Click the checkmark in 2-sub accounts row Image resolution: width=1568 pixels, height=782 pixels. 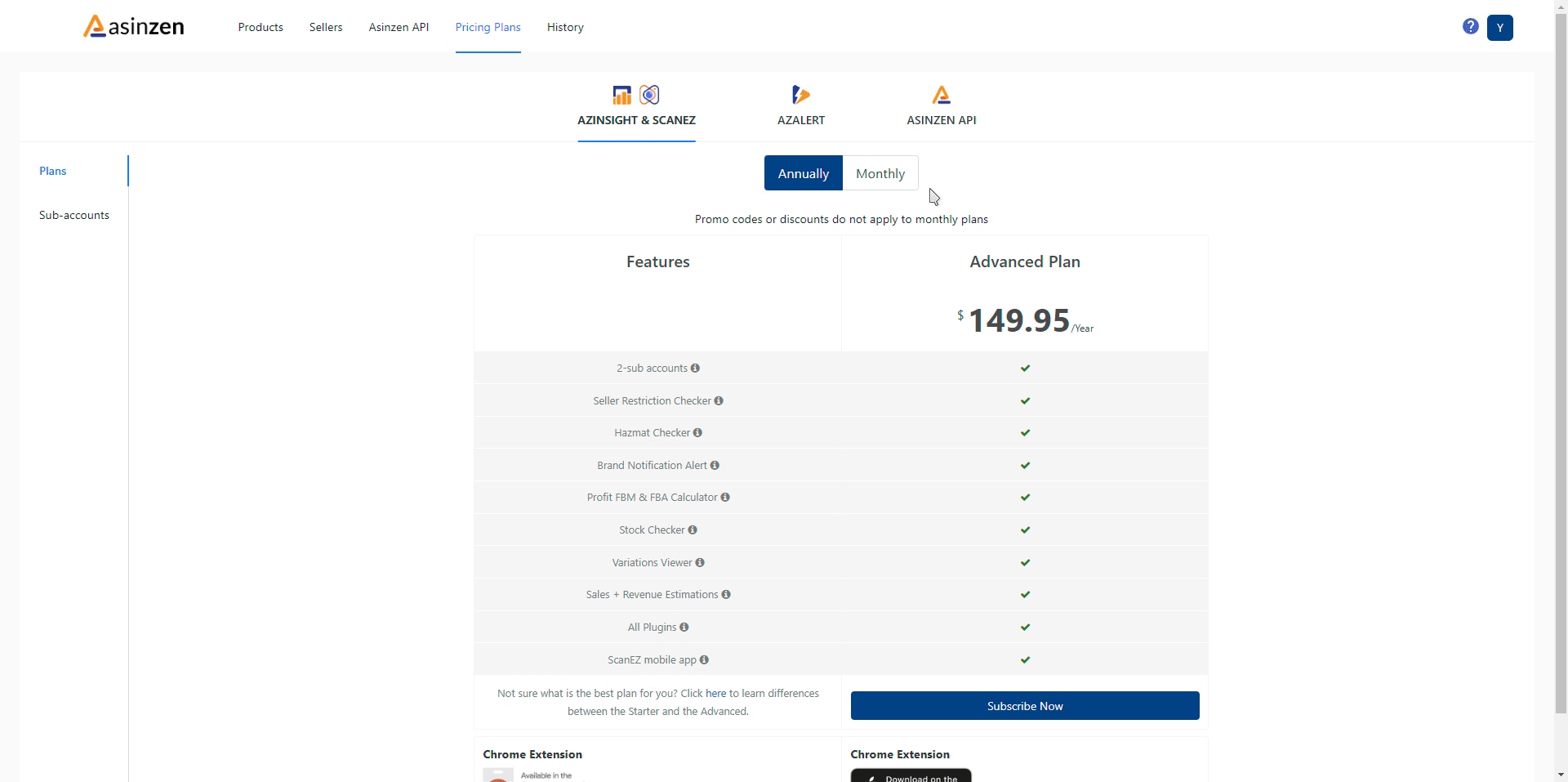click(x=1025, y=368)
